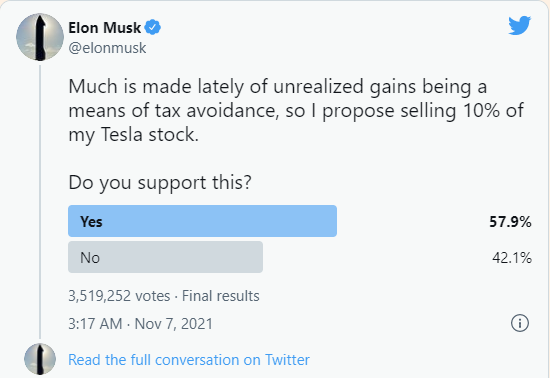Click the 3:17 AM Nov 7, 2021 timestamp
This screenshot has width=550, height=378.
click(x=140, y=324)
